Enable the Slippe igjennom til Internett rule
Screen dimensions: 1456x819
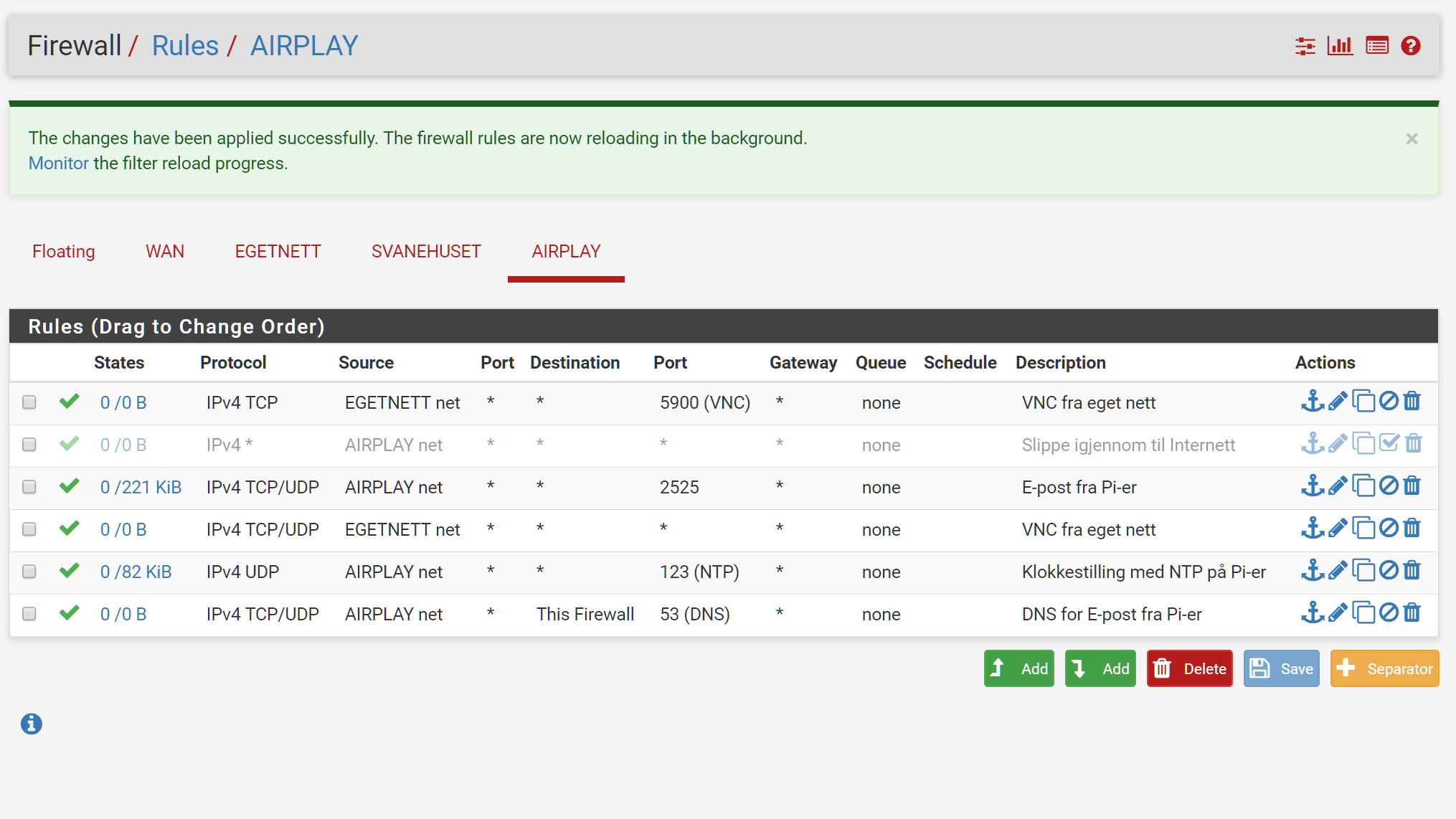point(1389,443)
